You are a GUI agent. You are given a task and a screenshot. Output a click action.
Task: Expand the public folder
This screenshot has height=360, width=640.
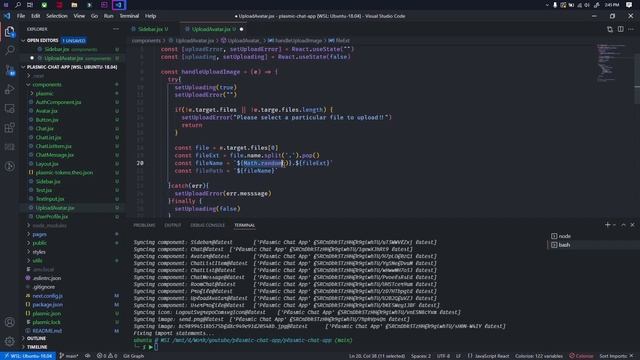pos(40,243)
